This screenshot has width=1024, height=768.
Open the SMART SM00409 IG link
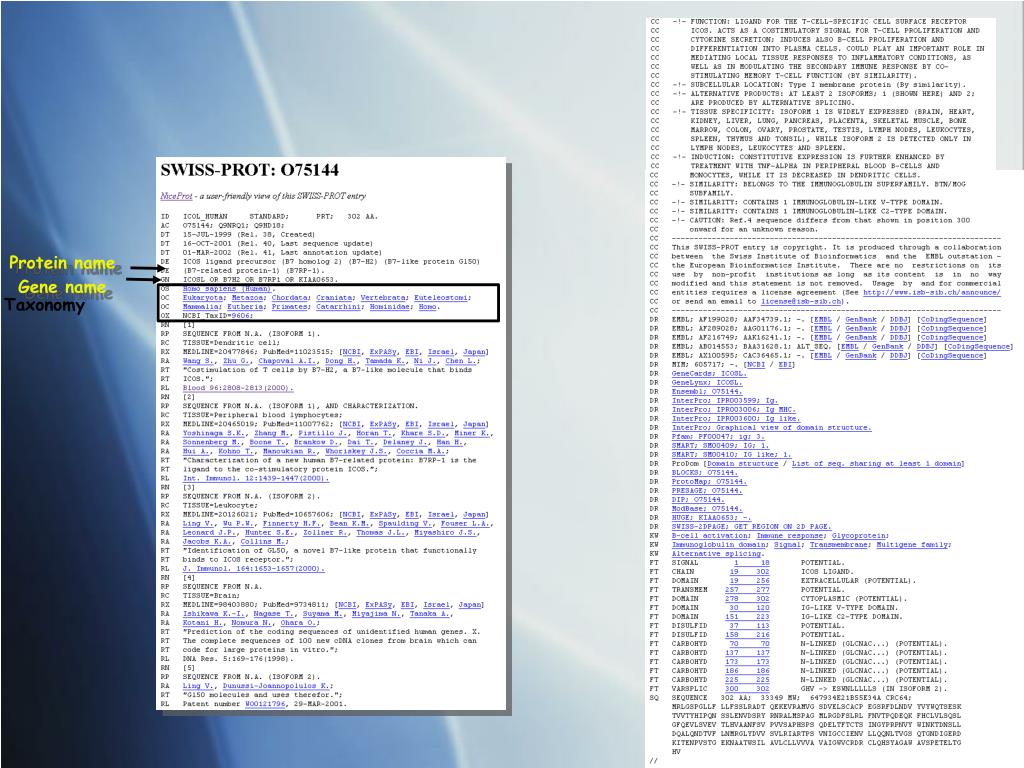[720, 446]
